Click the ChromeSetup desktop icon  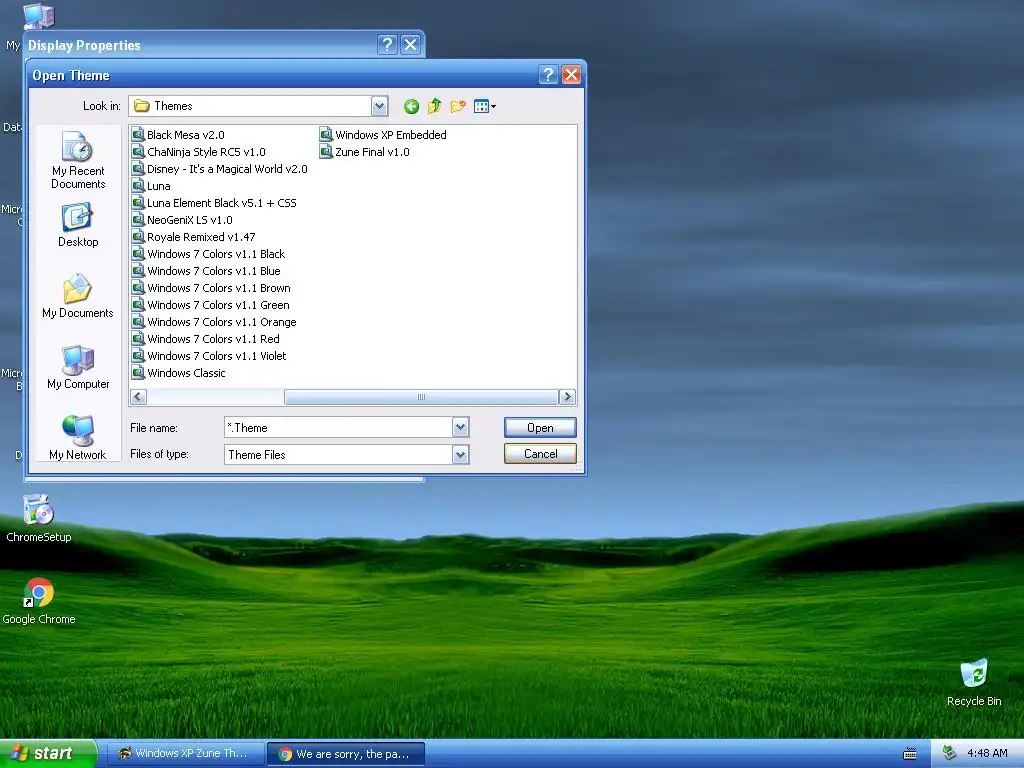(x=39, y=519)
